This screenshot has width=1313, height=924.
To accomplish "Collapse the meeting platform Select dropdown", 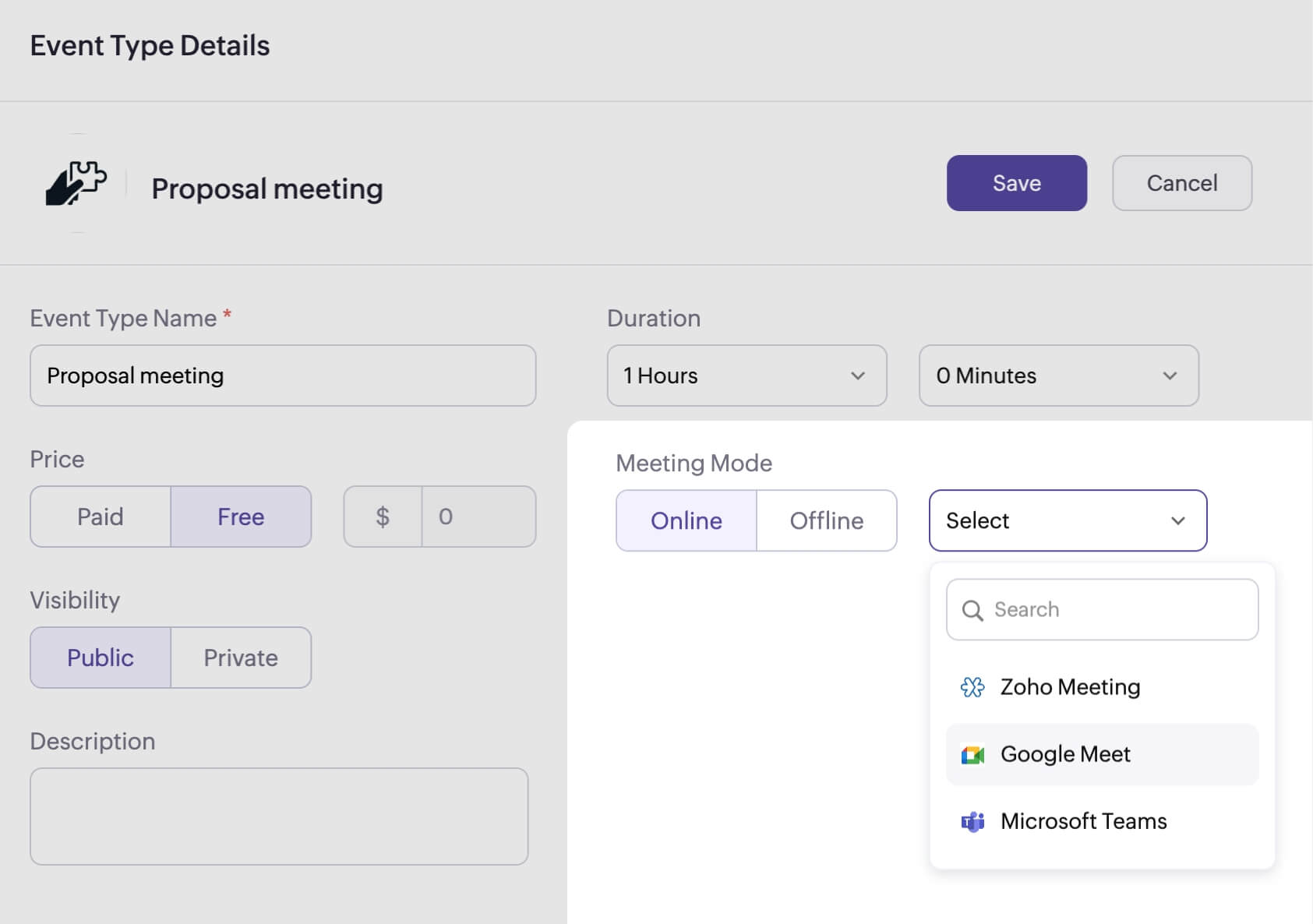I will point(1068,520).
